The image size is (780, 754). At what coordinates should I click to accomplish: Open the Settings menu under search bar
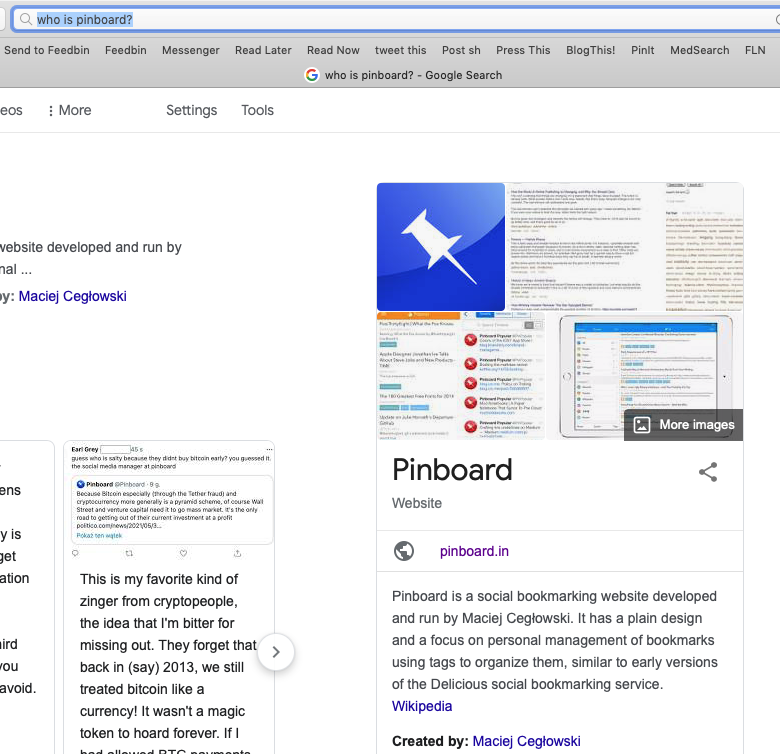click(192, 110)
